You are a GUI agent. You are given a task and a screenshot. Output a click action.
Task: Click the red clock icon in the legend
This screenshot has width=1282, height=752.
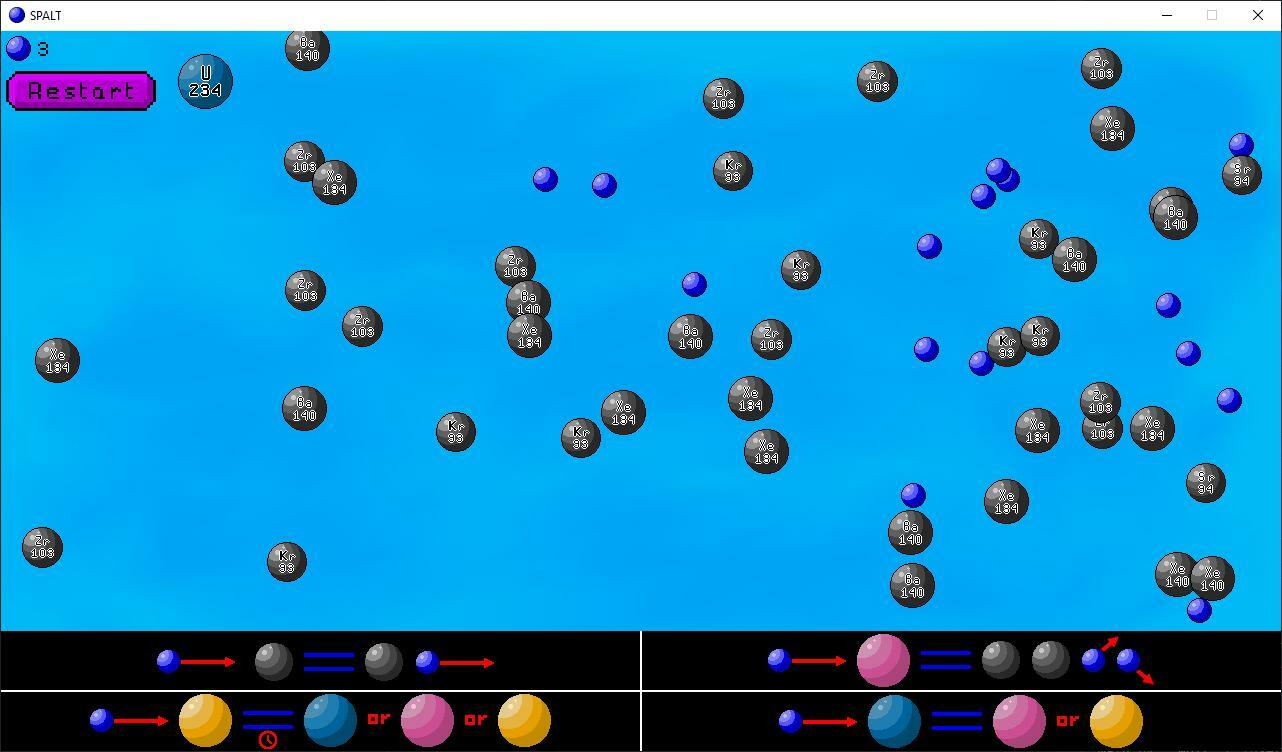(x=268, y=739)
